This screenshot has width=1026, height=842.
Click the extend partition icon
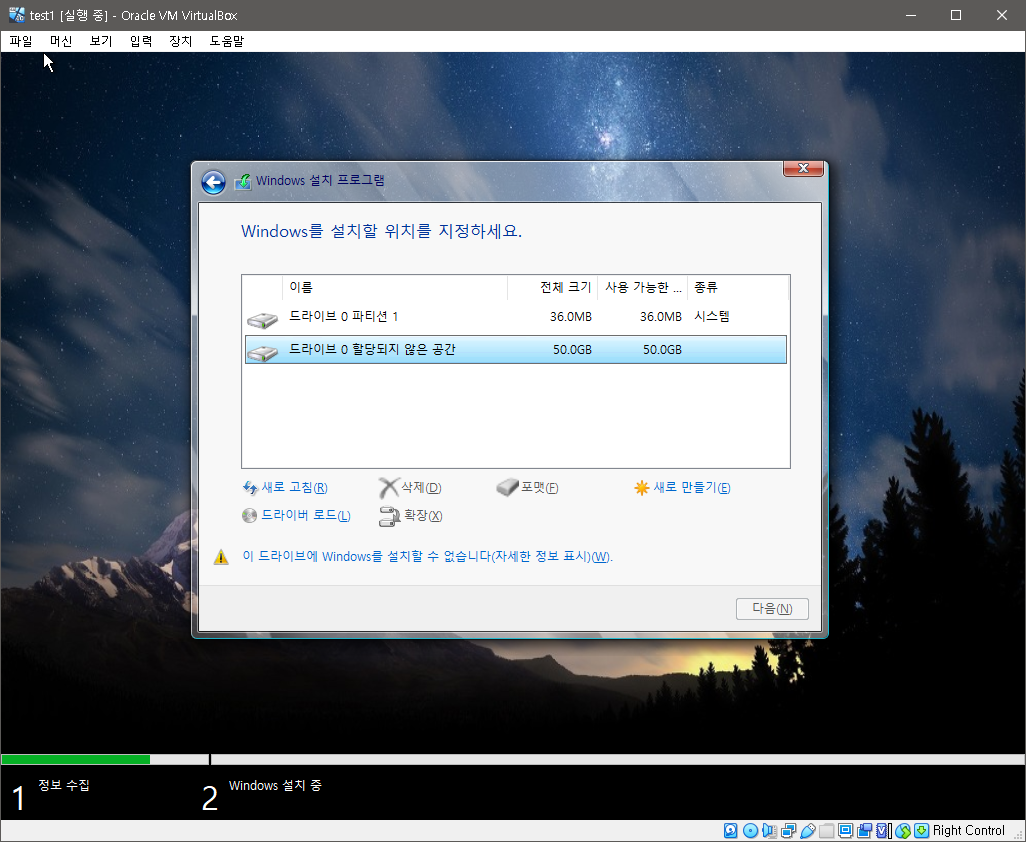click(x=389, y=516)
